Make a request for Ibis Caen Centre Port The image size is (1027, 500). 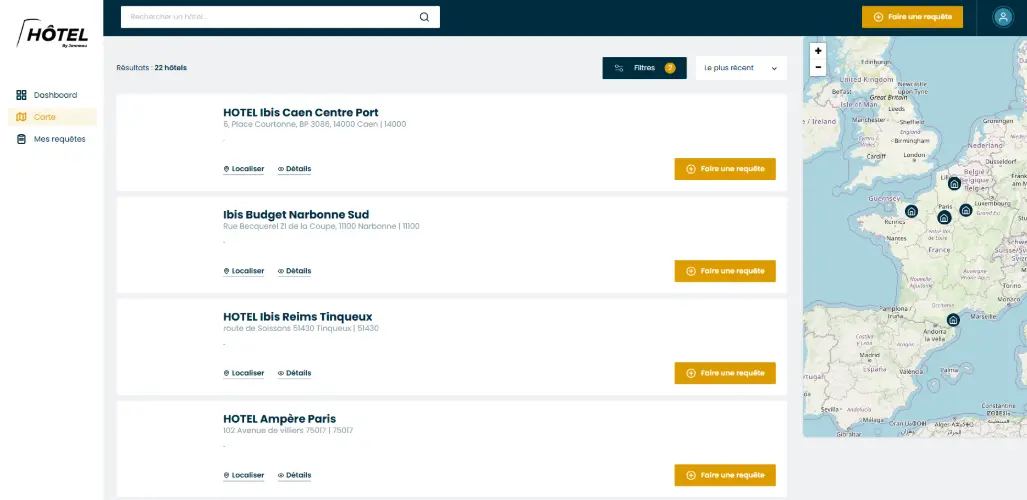725,169
